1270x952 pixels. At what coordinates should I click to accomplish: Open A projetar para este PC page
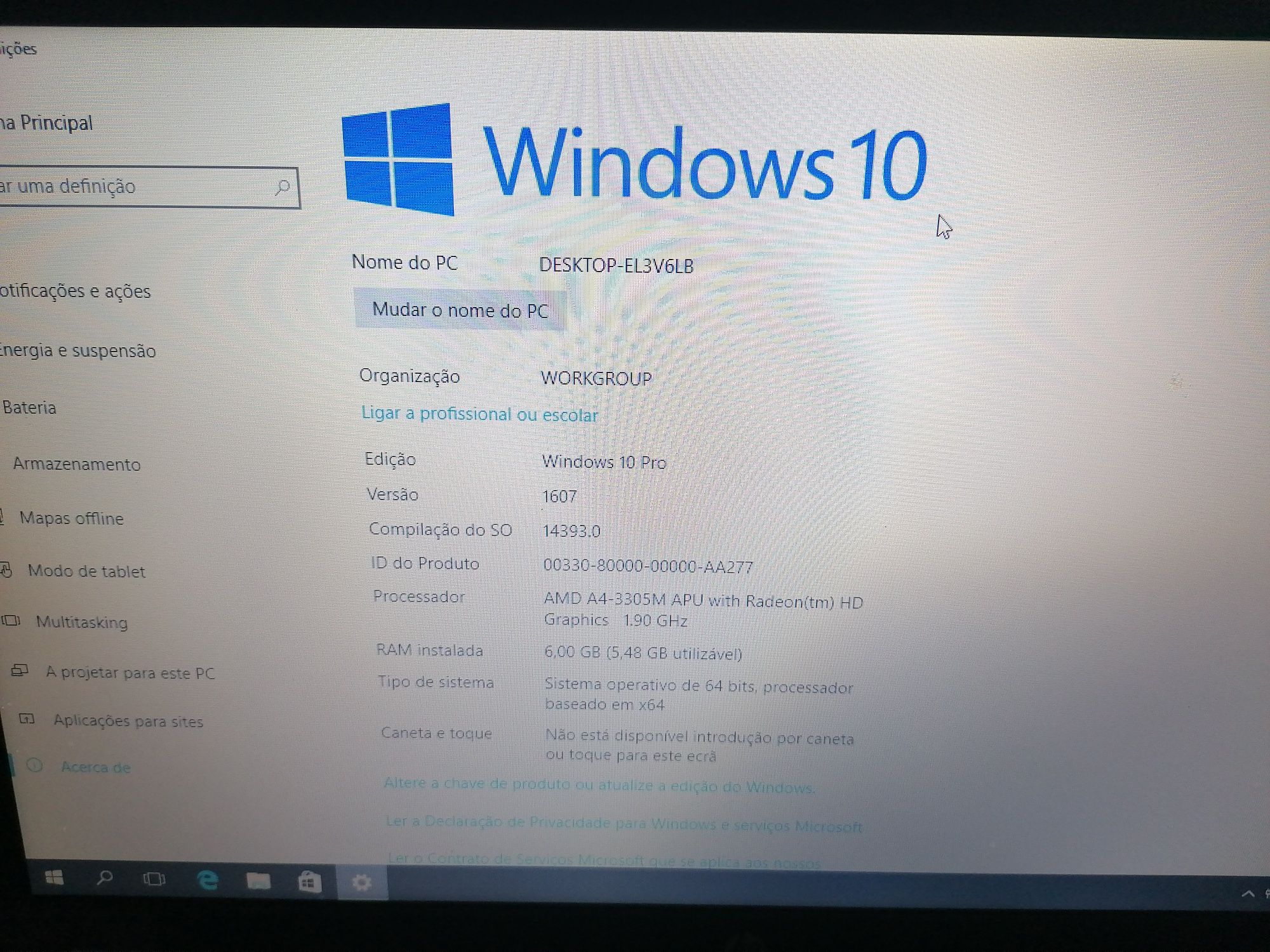click(x=130, y=673)
